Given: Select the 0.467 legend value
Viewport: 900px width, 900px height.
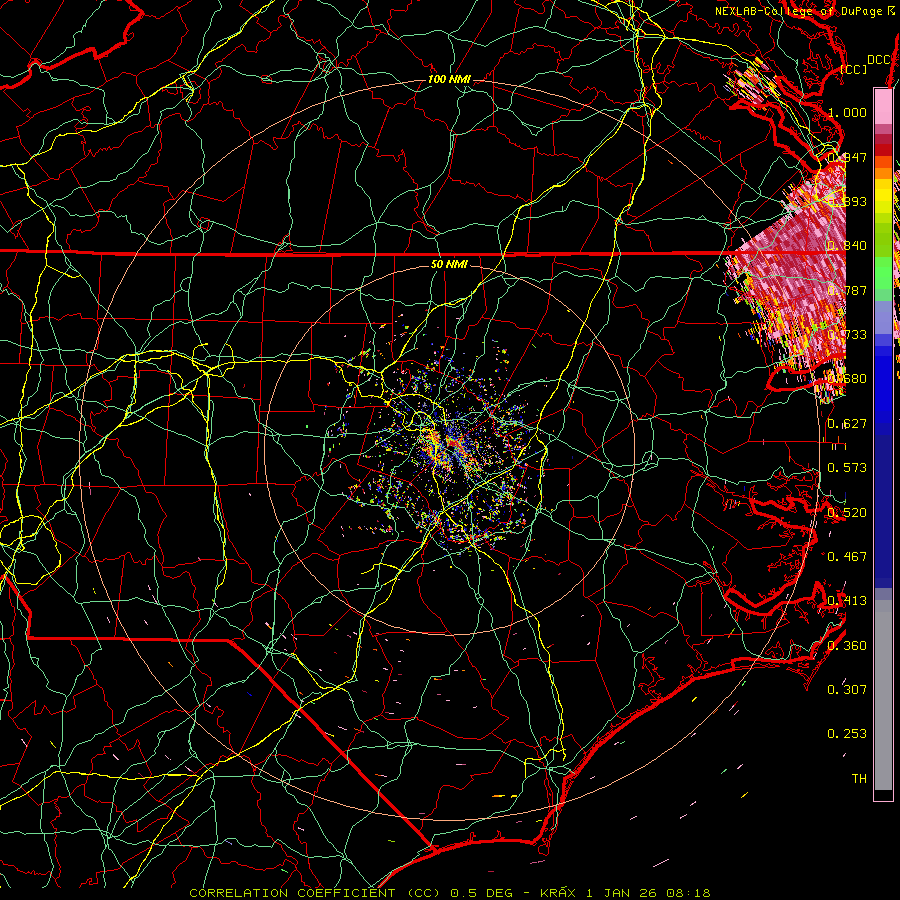Looking at the screenshot, I should point(847,557).
